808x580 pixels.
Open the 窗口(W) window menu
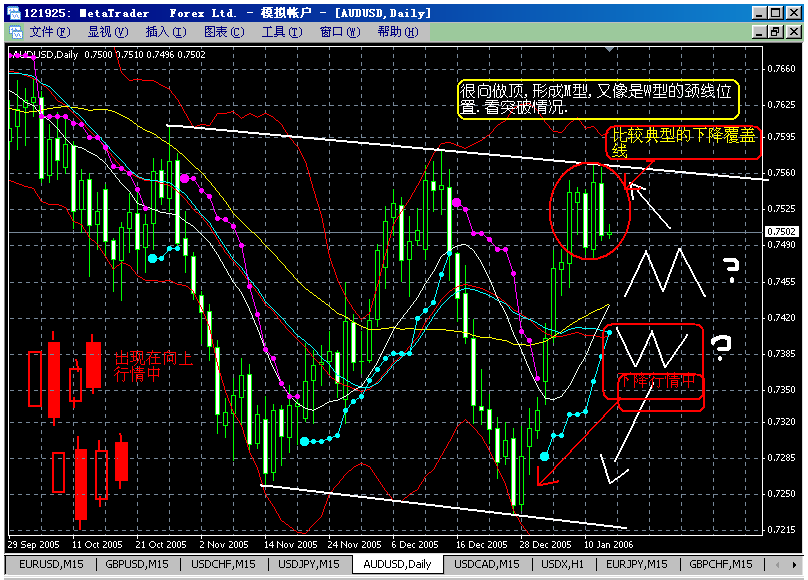[340, 32]
